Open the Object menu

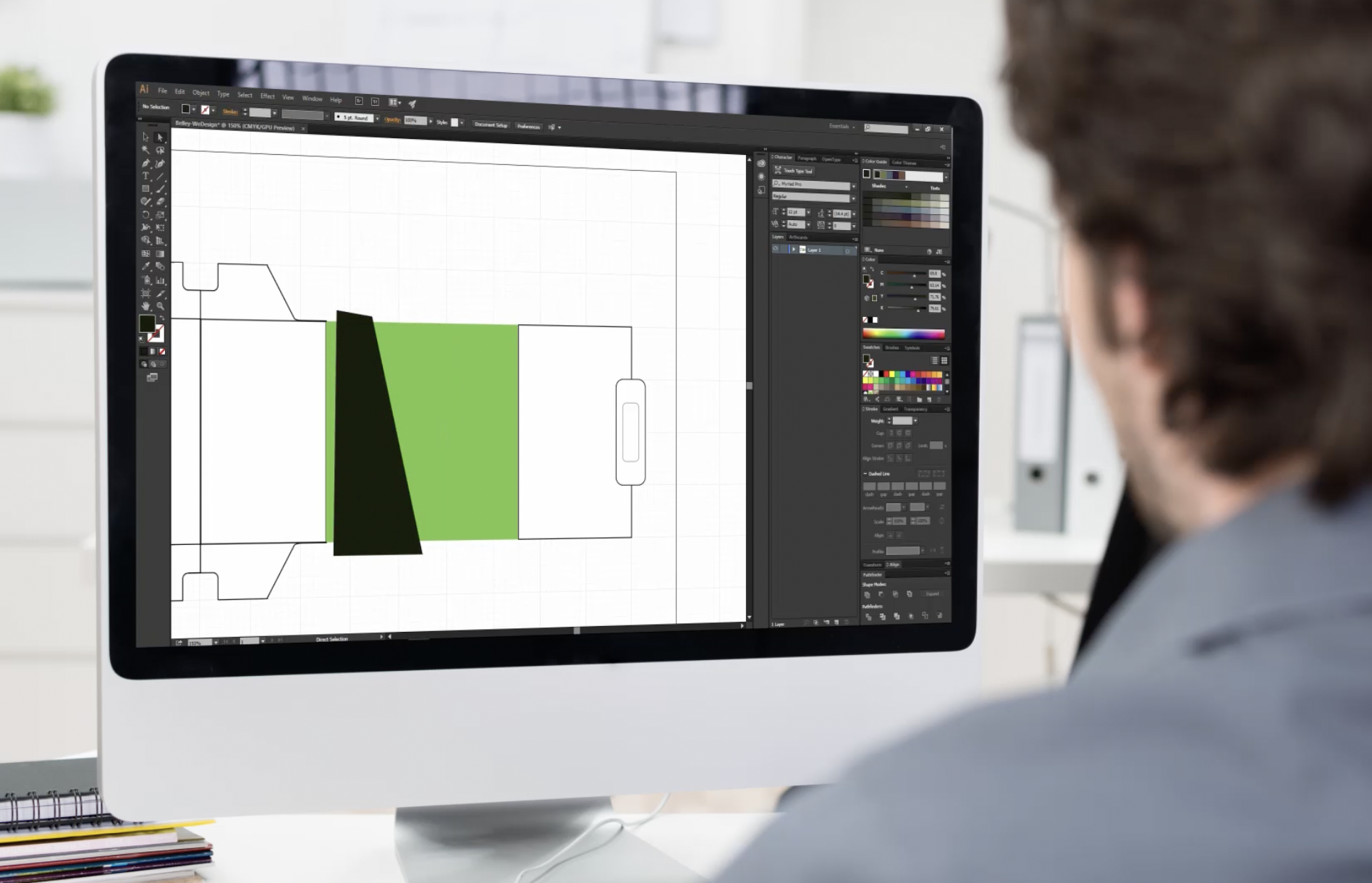click(x=200, y=93)
